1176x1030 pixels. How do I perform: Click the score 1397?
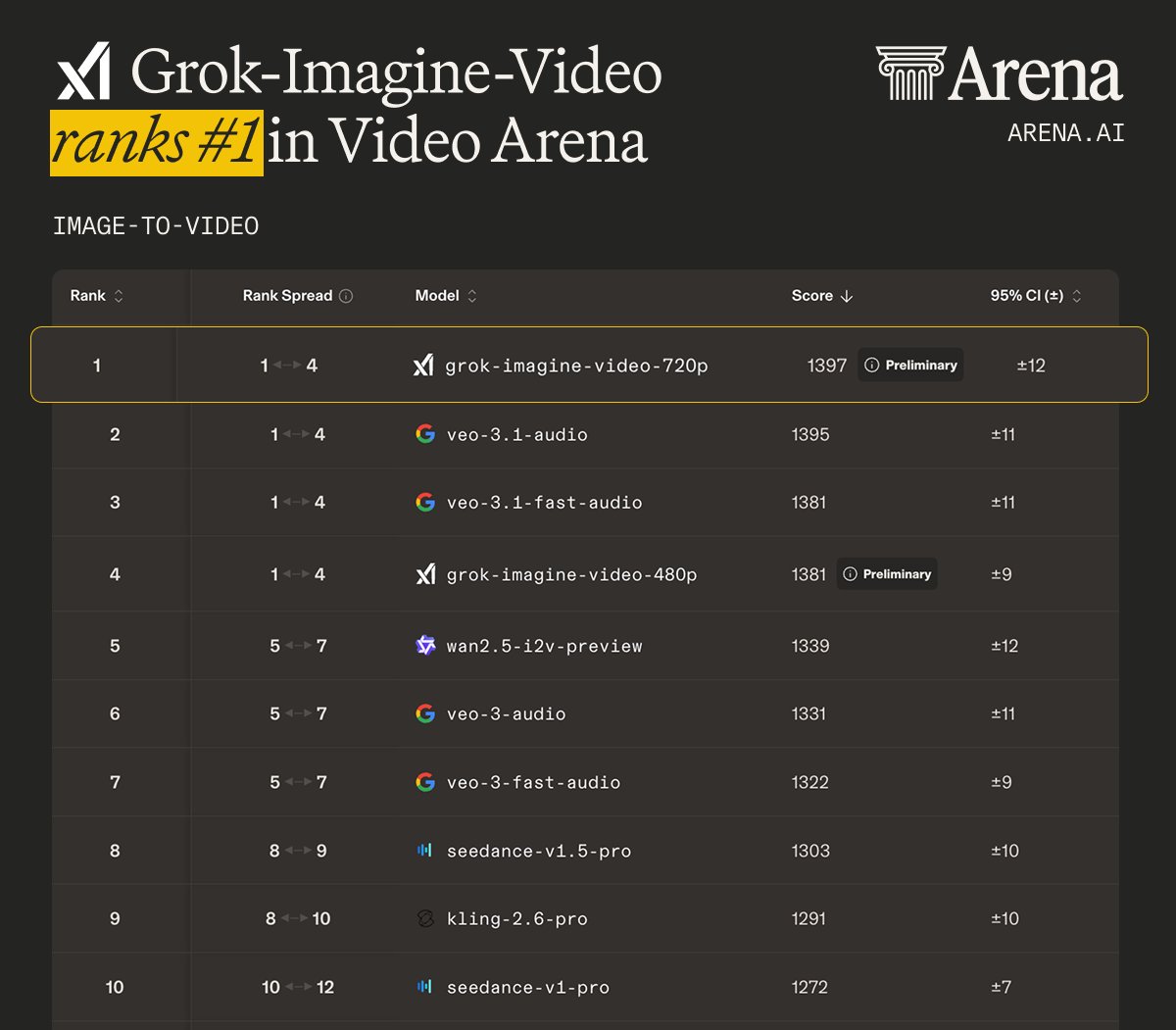point(827,365)
